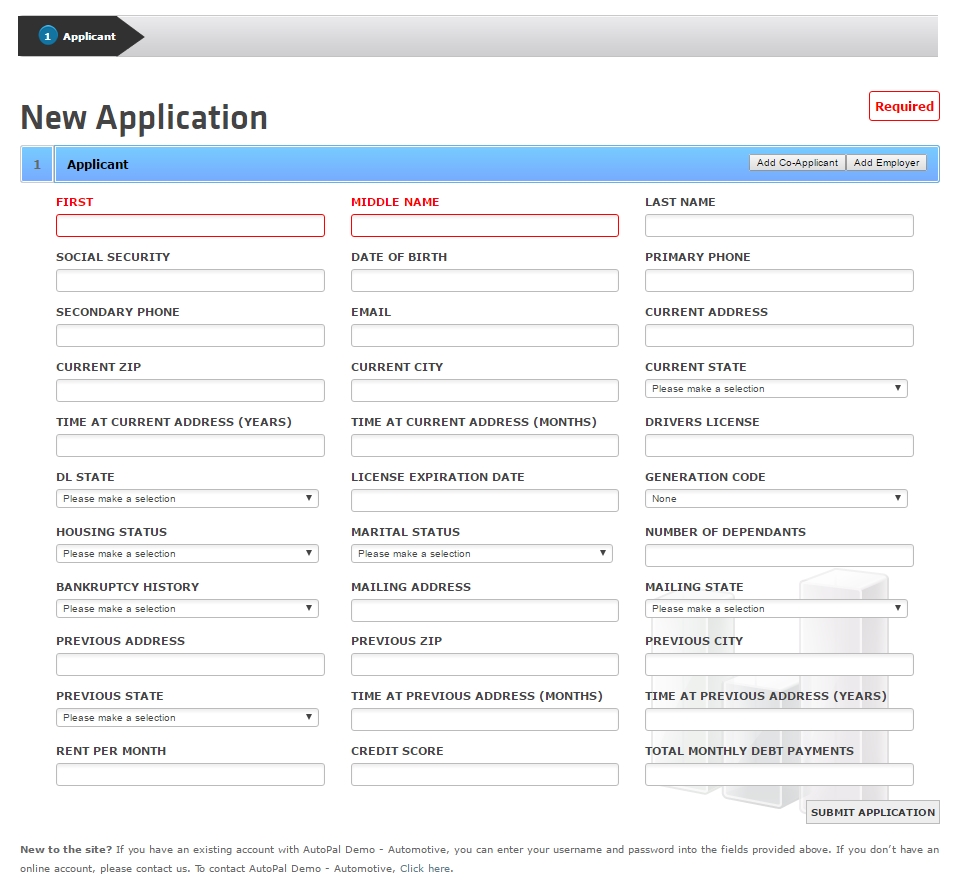Screen dimensions: 958x882
Task: Click the Required indicator box
Action: (x=904, y=106)
